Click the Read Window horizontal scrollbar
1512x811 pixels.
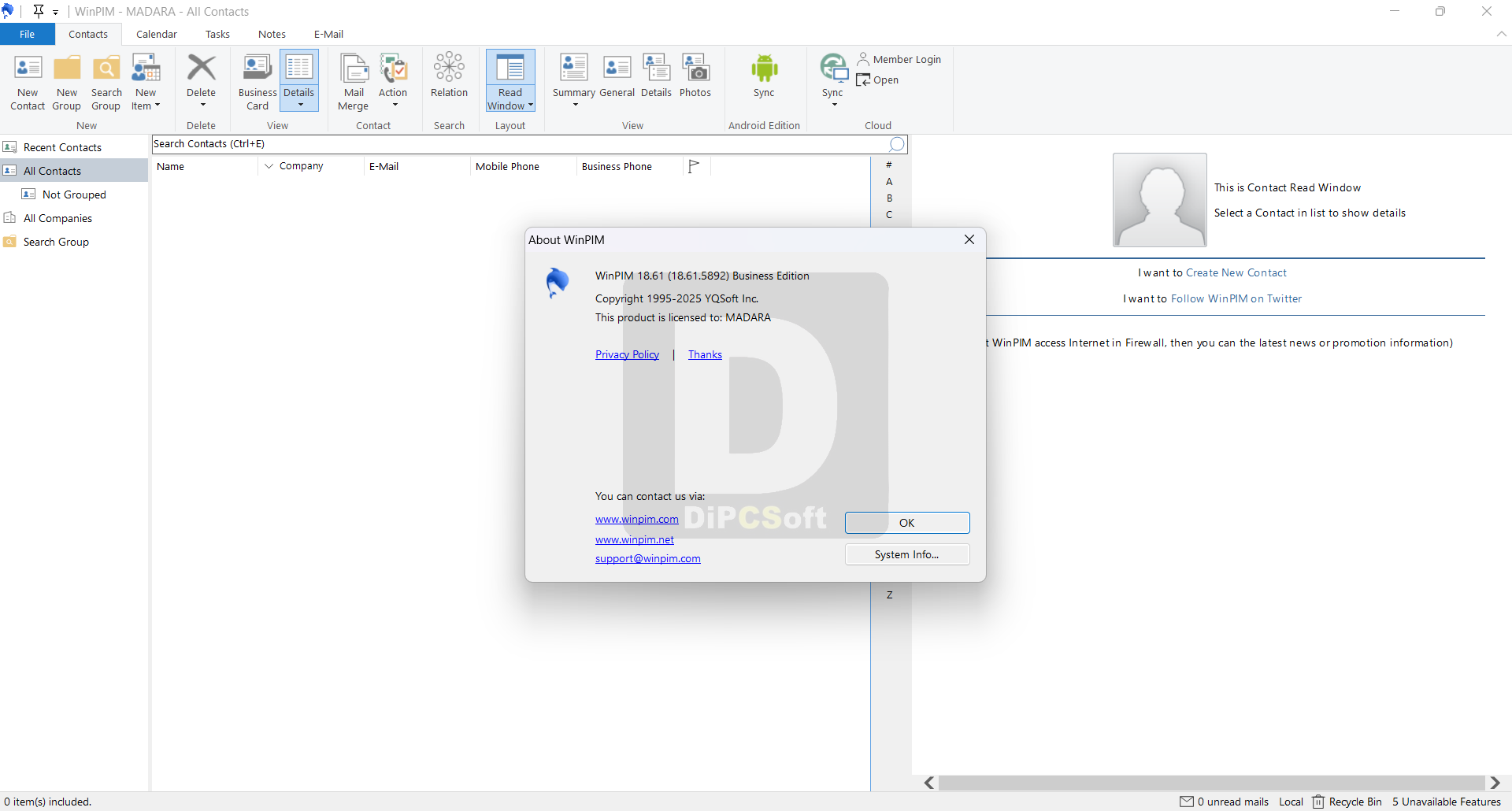[x=1212, y=783]
